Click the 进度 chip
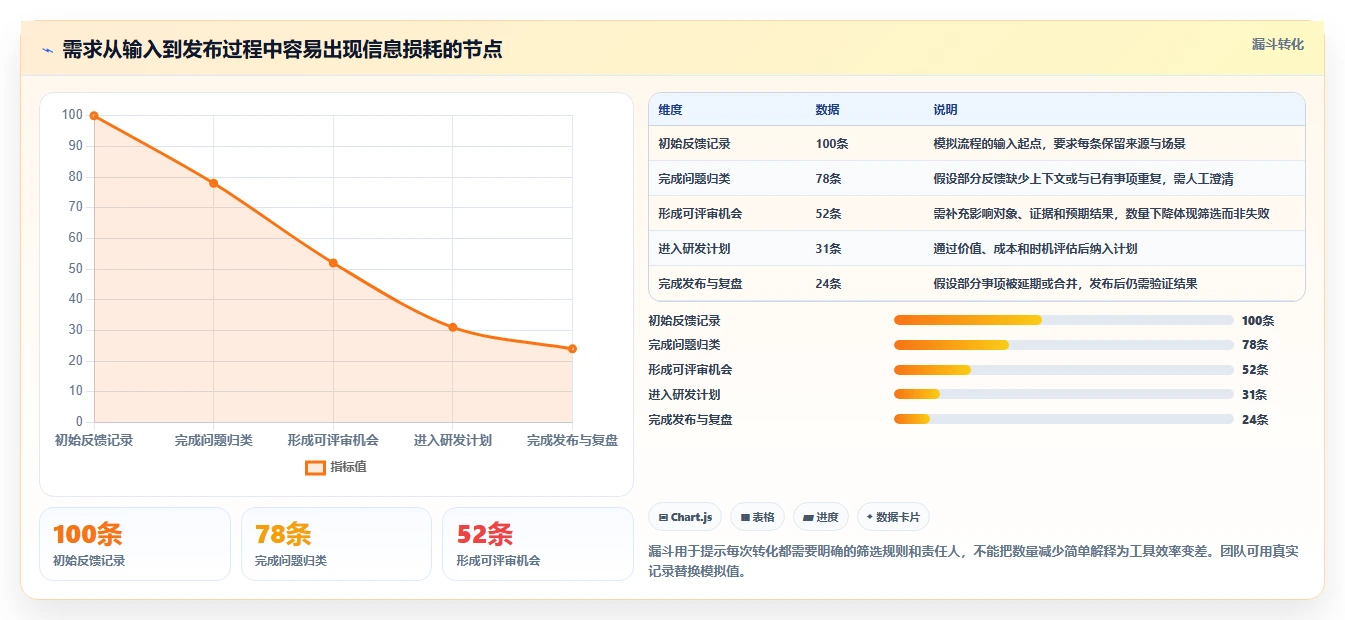The image size is (1345, 620). pos(821,517)
